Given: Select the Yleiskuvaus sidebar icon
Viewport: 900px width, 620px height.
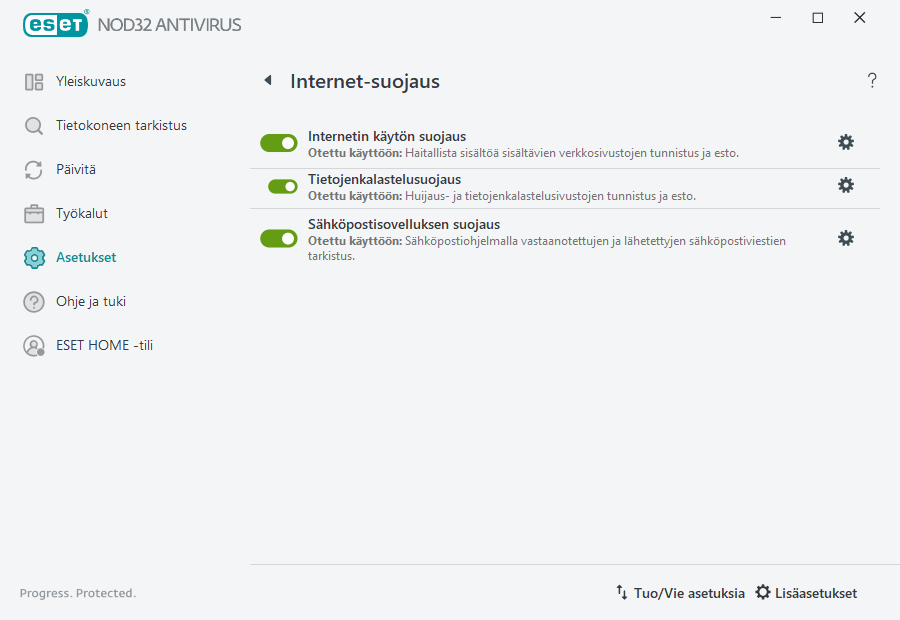Looking at the screenshot, I should click(x=33, y=82).
